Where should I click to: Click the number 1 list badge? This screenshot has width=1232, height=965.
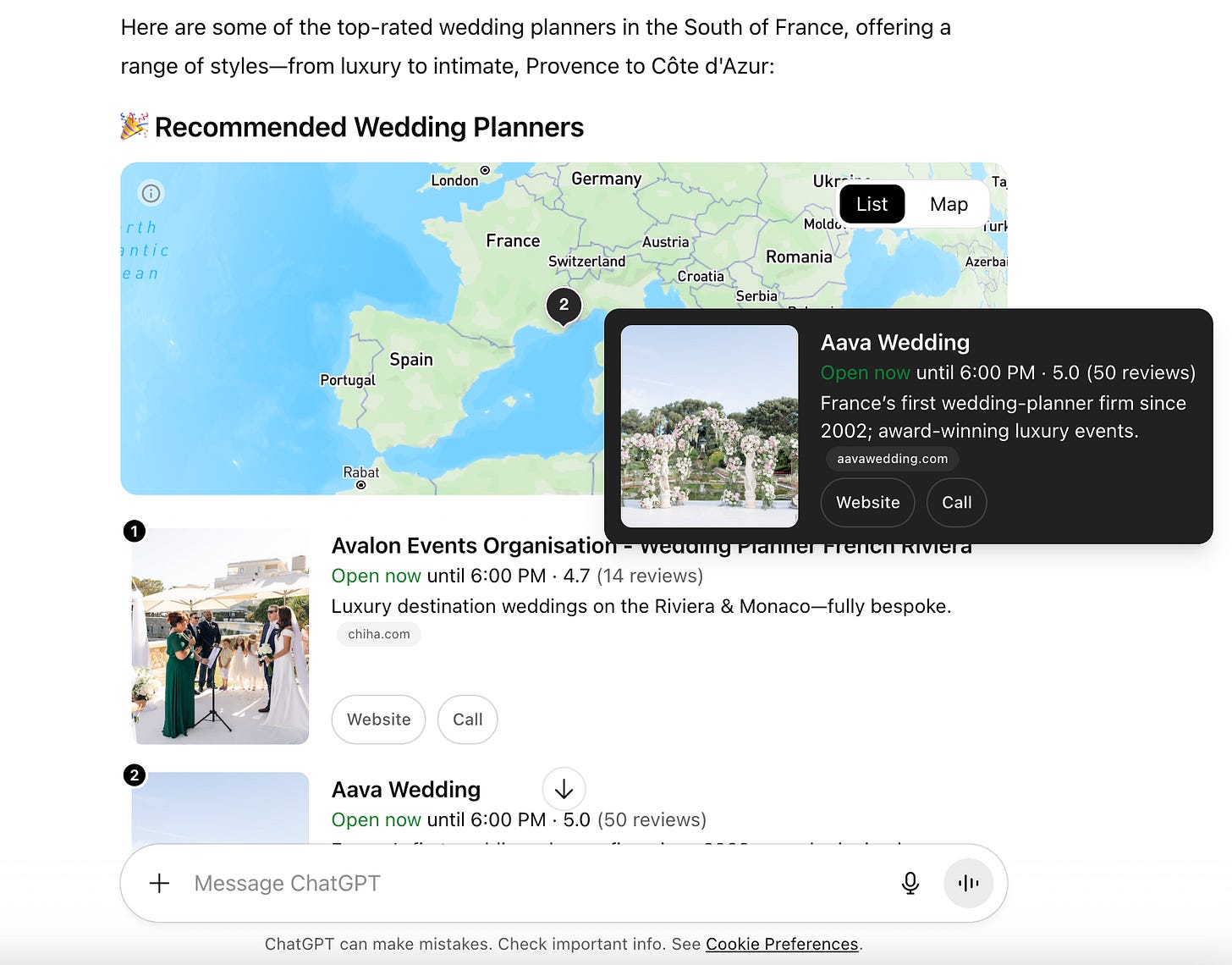134,531
